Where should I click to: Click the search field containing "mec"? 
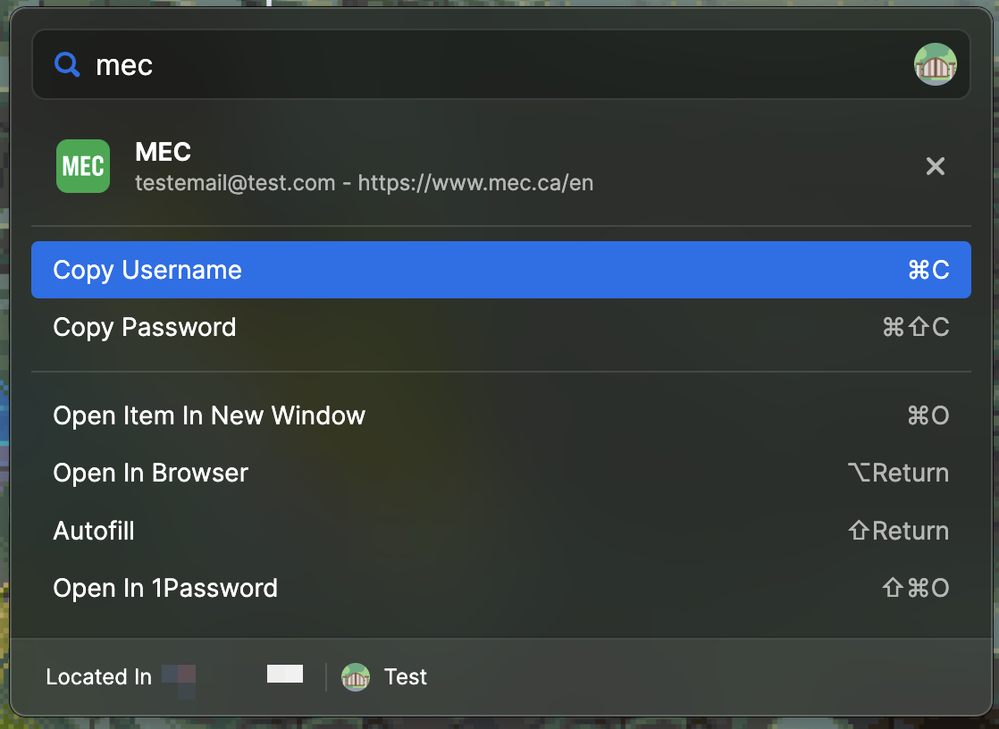coord(480,66)
